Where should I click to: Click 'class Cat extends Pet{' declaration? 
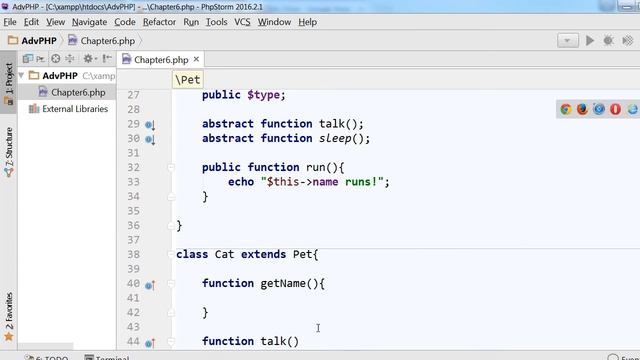click(247, 254)
